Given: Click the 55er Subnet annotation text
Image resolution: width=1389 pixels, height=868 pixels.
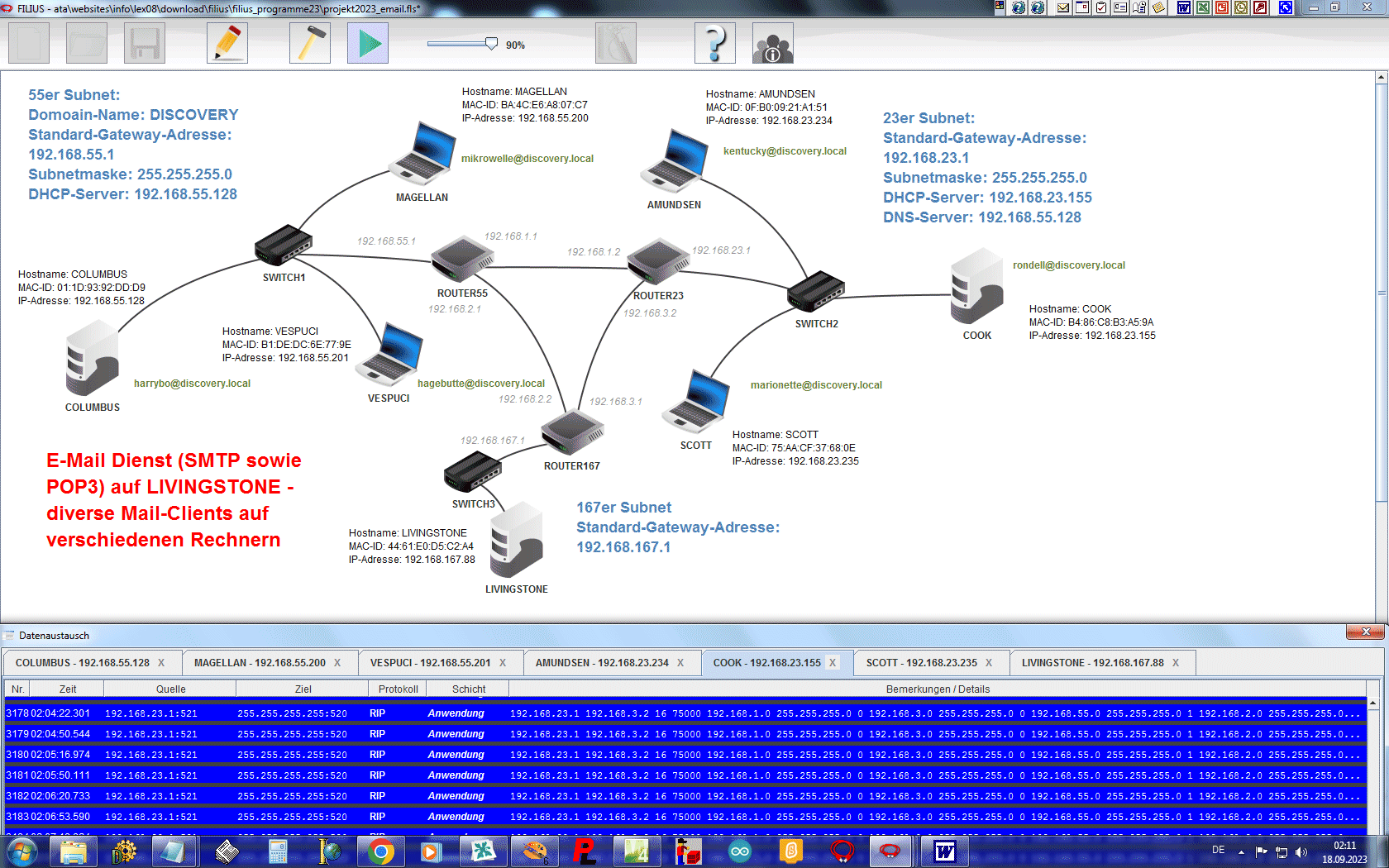Looking at the screenshot, I should click(133, 145).
